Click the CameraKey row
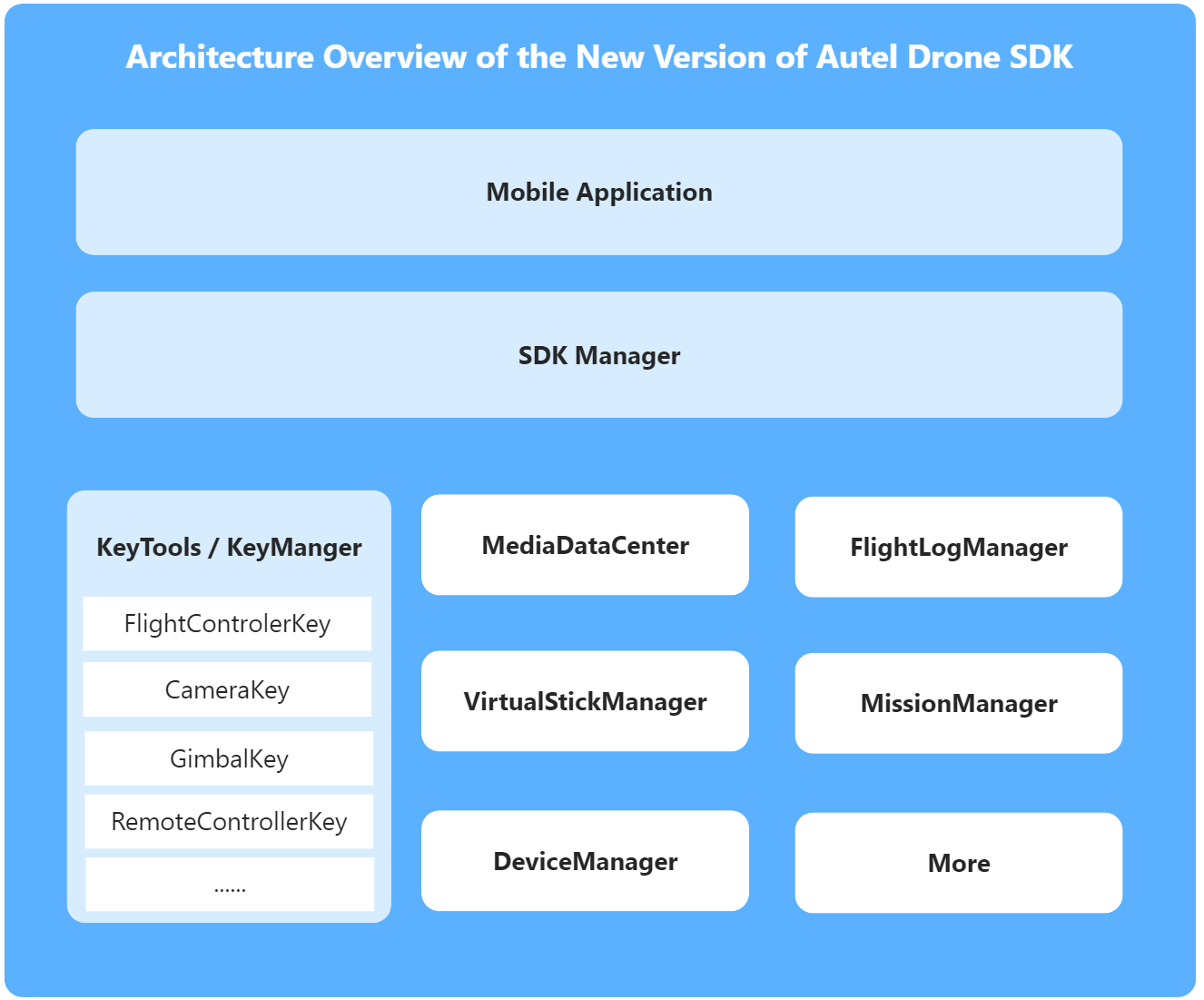The image size is (1204, 1000). click(227, 689)
